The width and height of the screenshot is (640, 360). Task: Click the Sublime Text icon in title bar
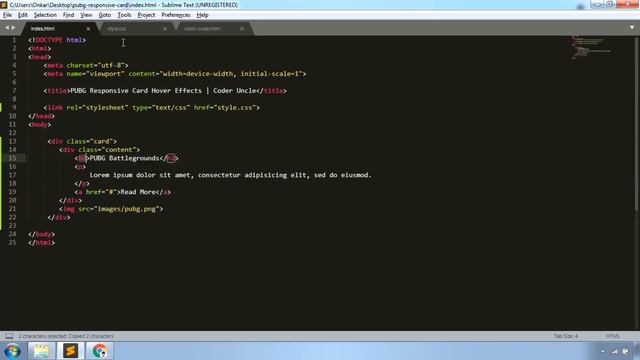[x=4, y=5]
